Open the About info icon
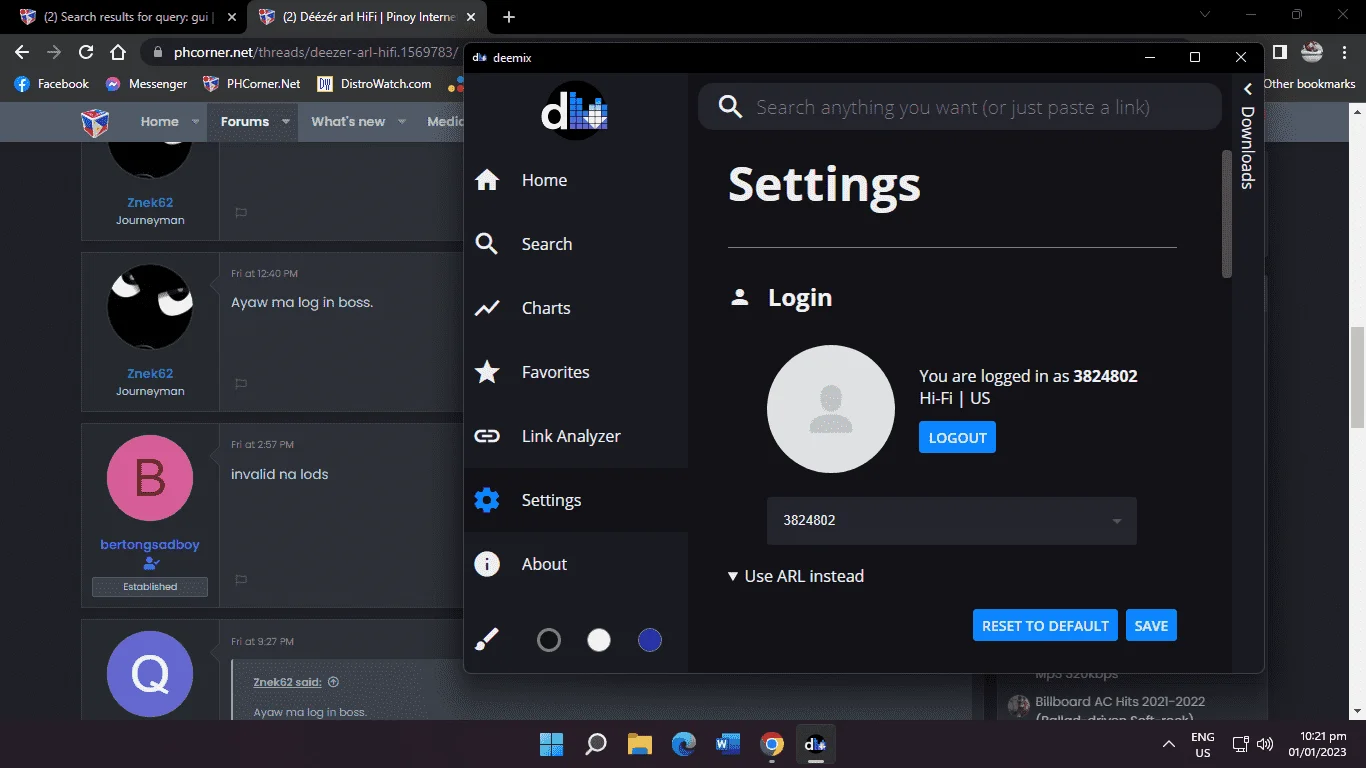The height and width of the screenshot is (768, 1366). click(x=487, y=564)
